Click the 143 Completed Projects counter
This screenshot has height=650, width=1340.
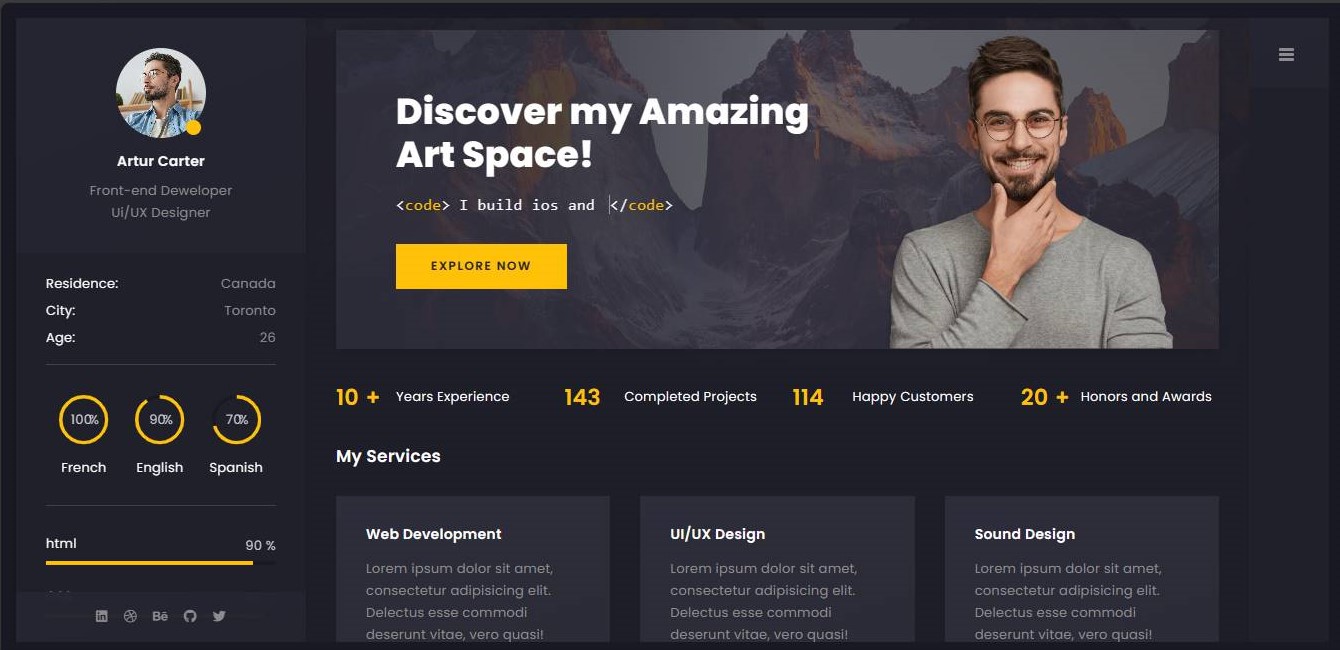tap(660, 397)
